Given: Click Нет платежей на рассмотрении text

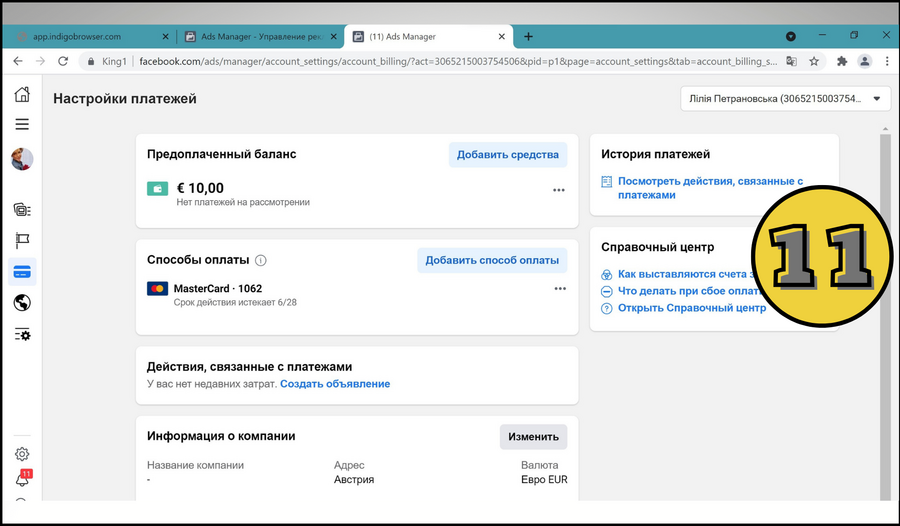Looking at the screenshot, I should click(243, 202).
